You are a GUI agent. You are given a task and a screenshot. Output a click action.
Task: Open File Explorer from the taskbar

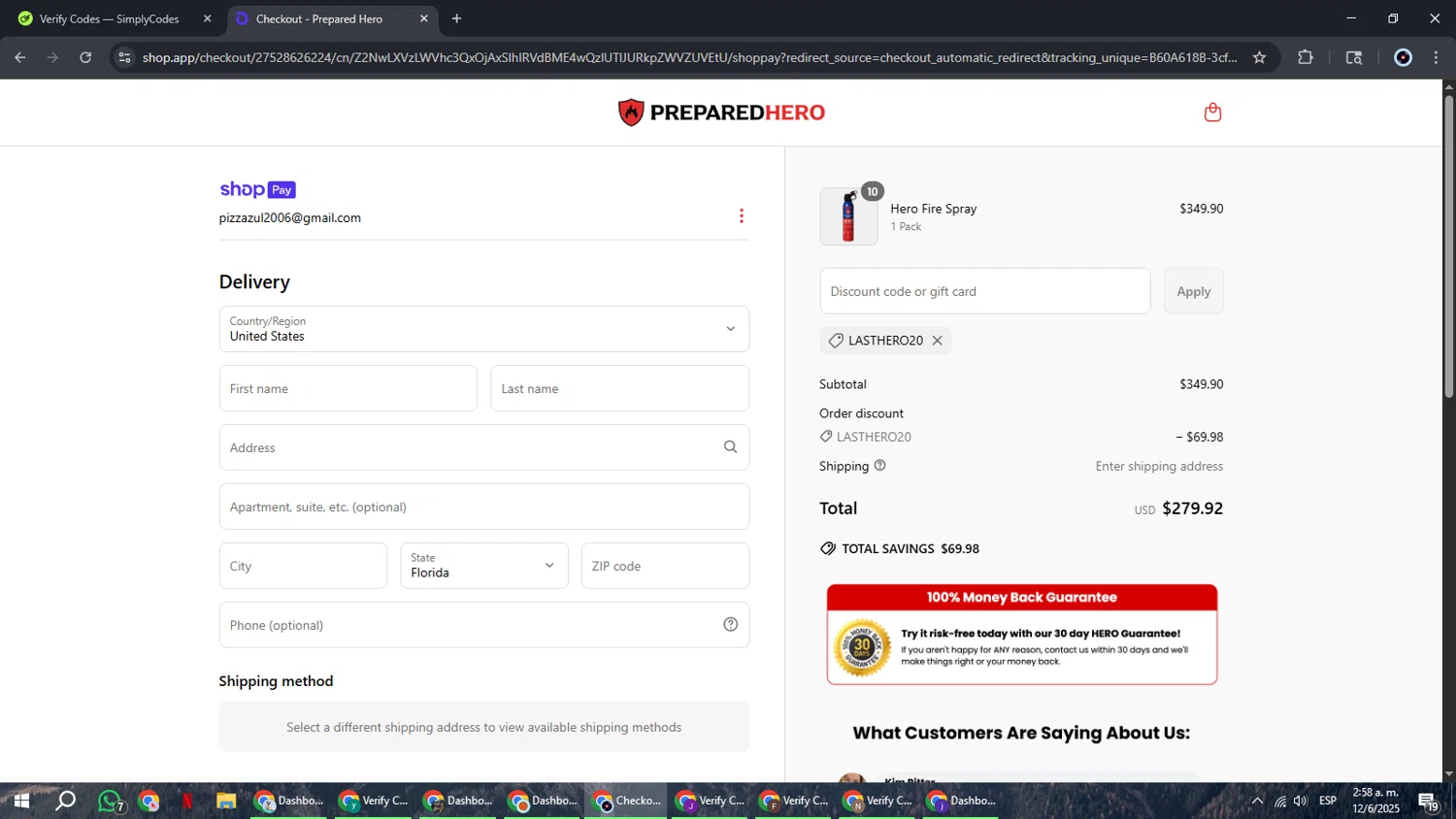226,801
